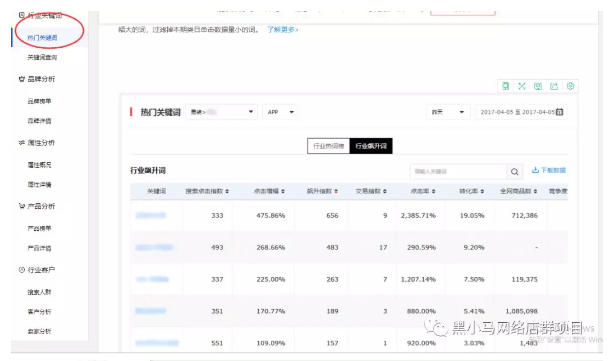Click the 关键词 column header
The image size is (609, 361).
[x=157, y=191]
